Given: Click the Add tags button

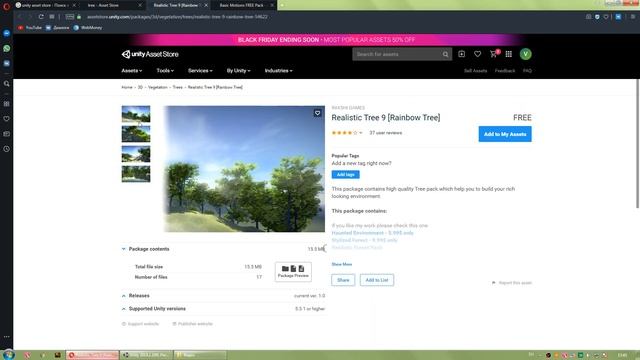Looking at the screenshot, I should point(345,174).
